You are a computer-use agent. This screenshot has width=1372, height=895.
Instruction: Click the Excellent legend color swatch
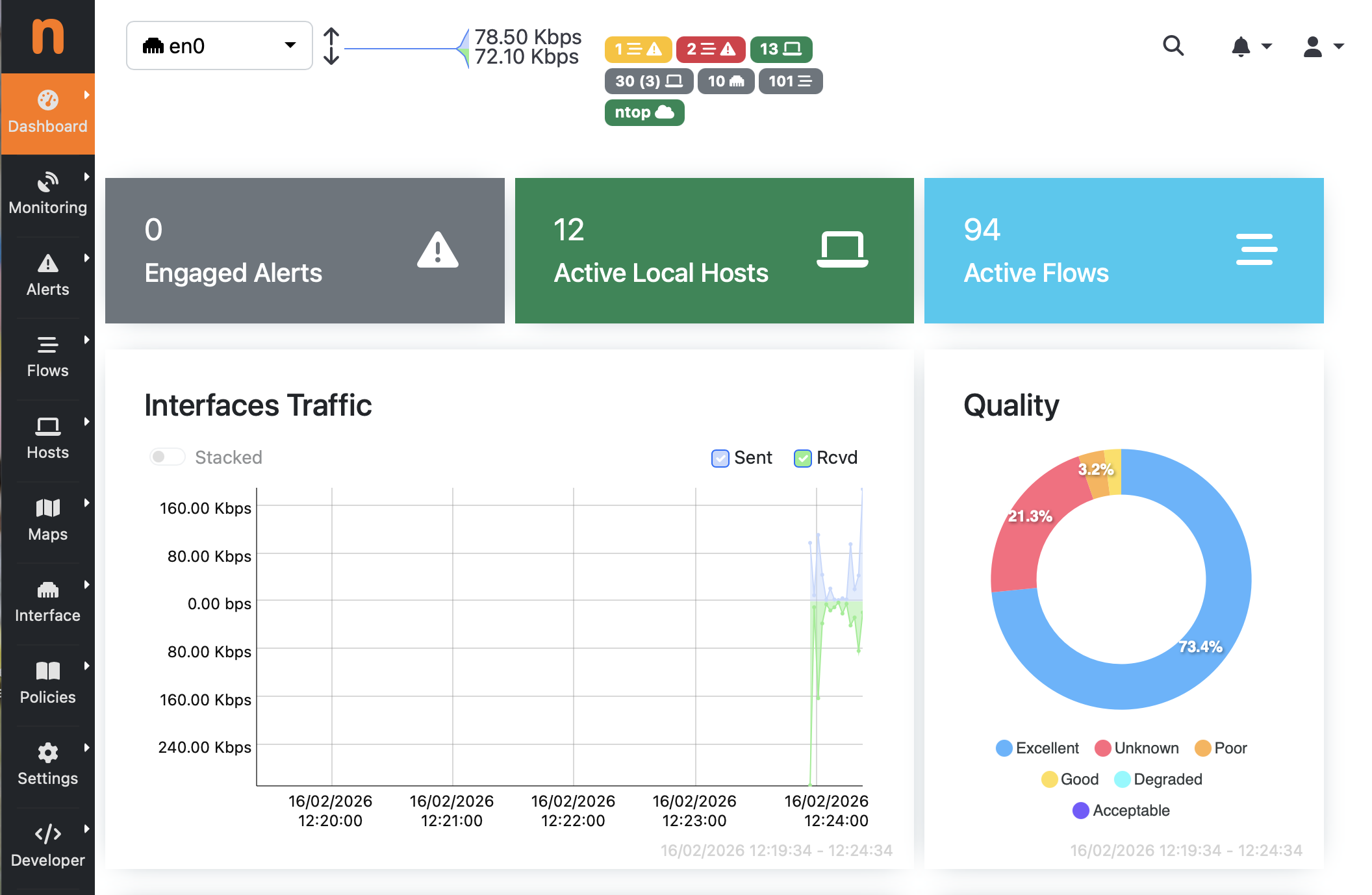pyautogui.click(x=1004, y=748)
